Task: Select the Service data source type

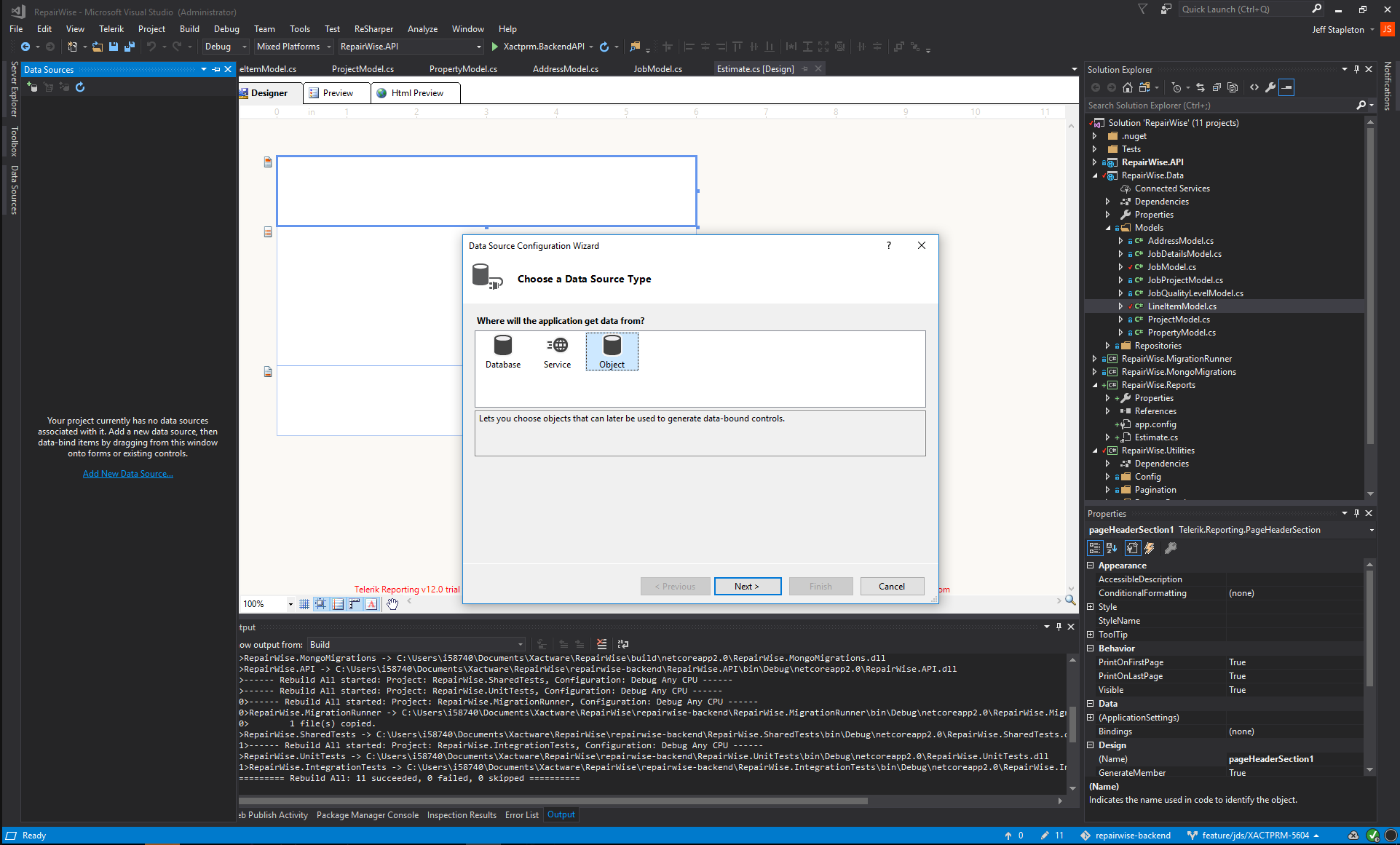Action: point(557,352)
